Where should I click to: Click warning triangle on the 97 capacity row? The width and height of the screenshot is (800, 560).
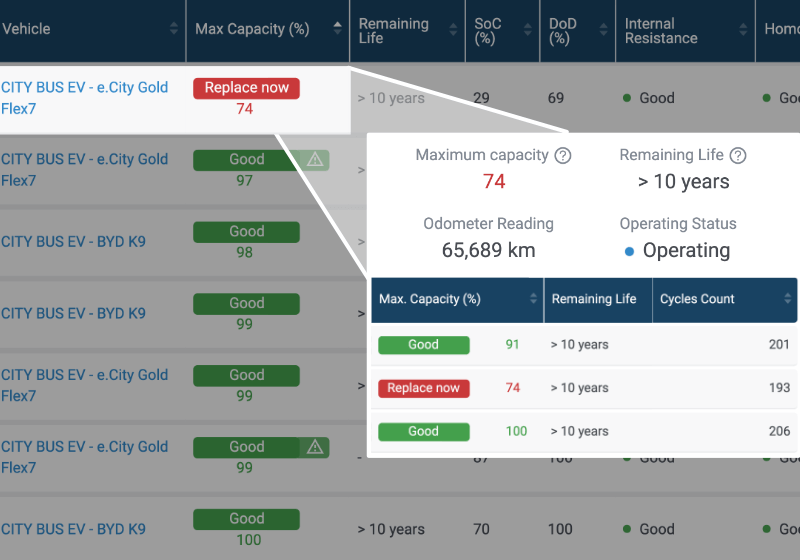click(x=315, y=160)
